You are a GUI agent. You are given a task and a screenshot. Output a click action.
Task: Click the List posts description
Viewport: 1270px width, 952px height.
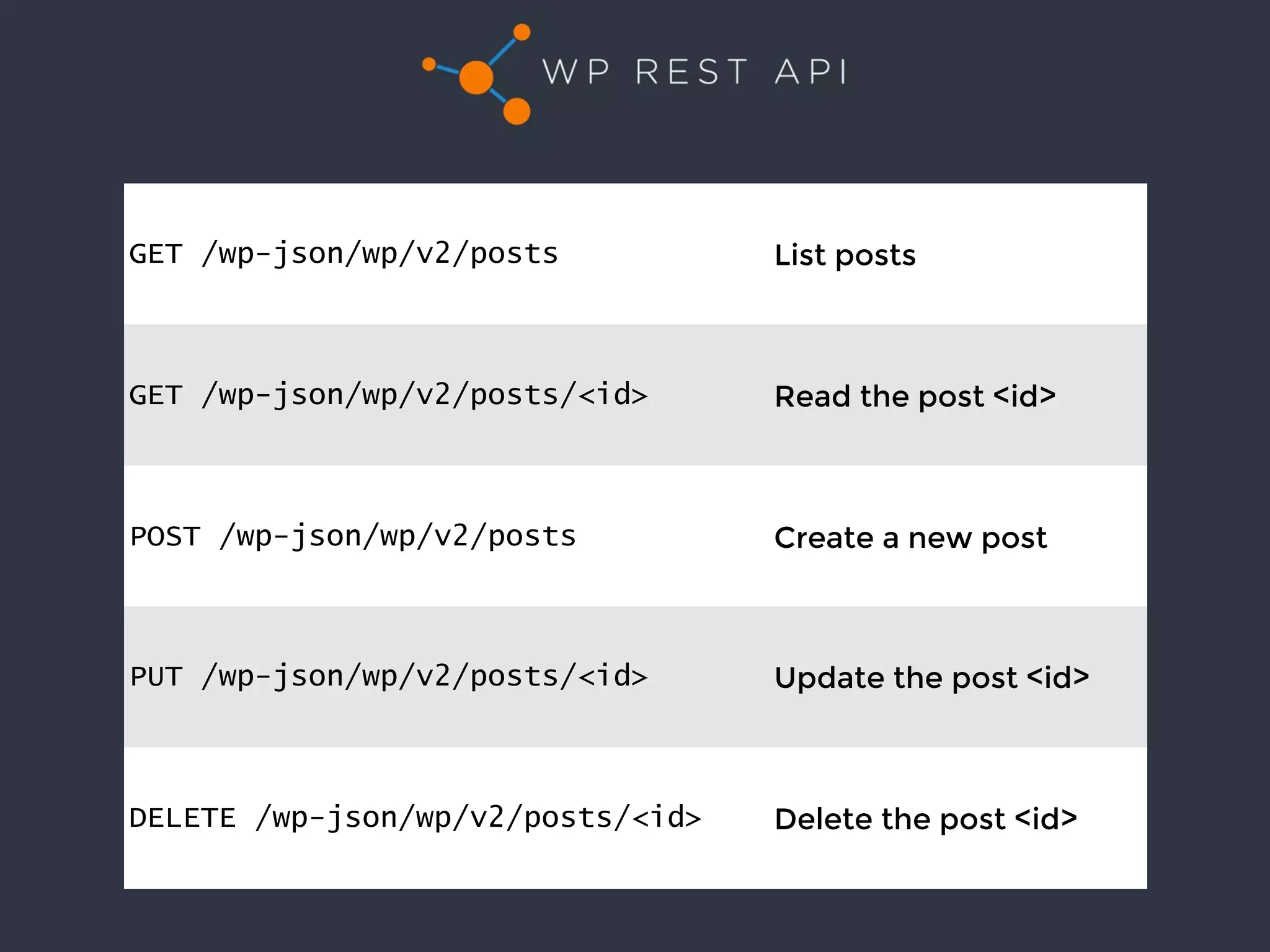point(845,256)
